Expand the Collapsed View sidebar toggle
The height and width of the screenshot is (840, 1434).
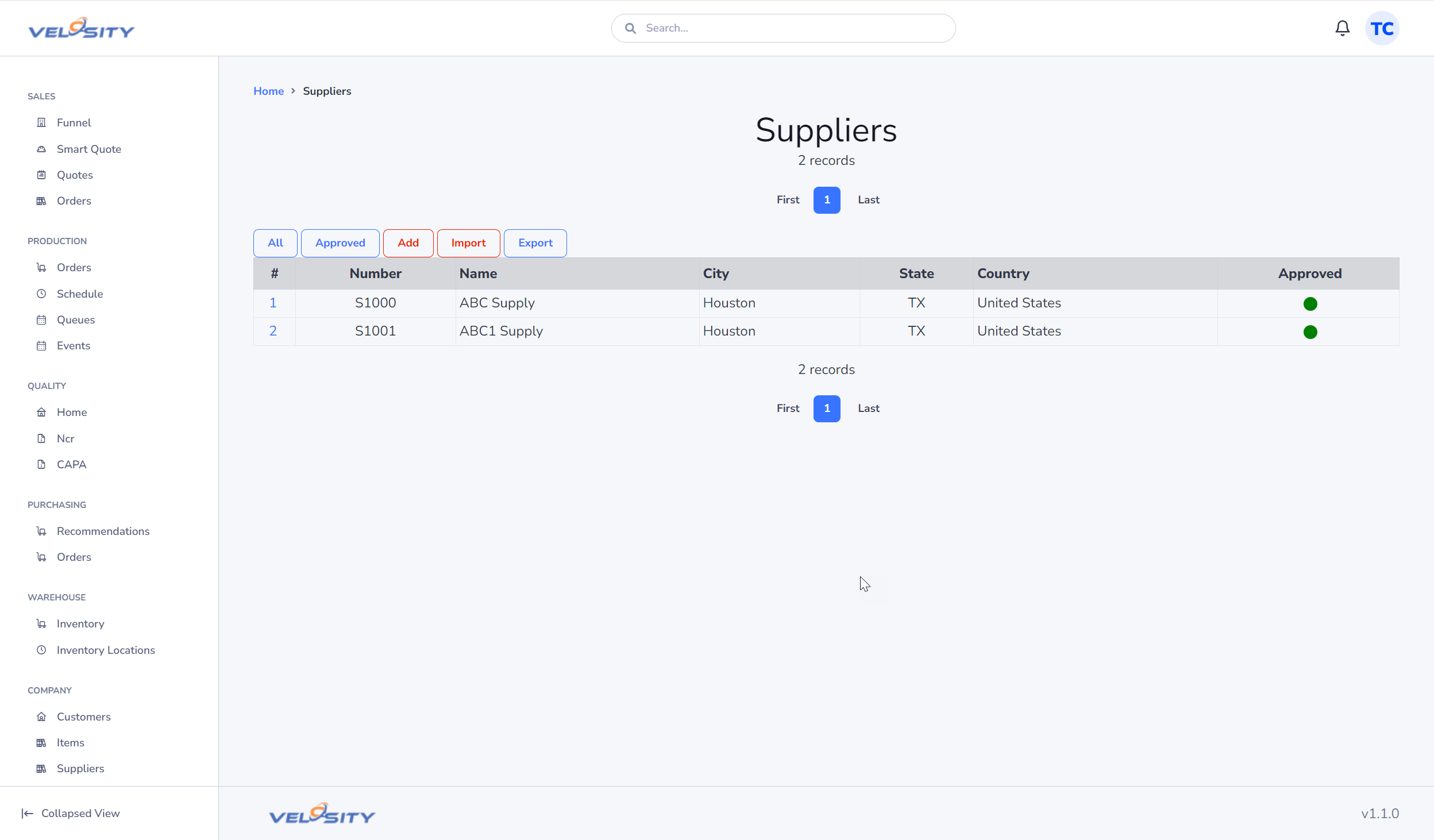(70, 813)
